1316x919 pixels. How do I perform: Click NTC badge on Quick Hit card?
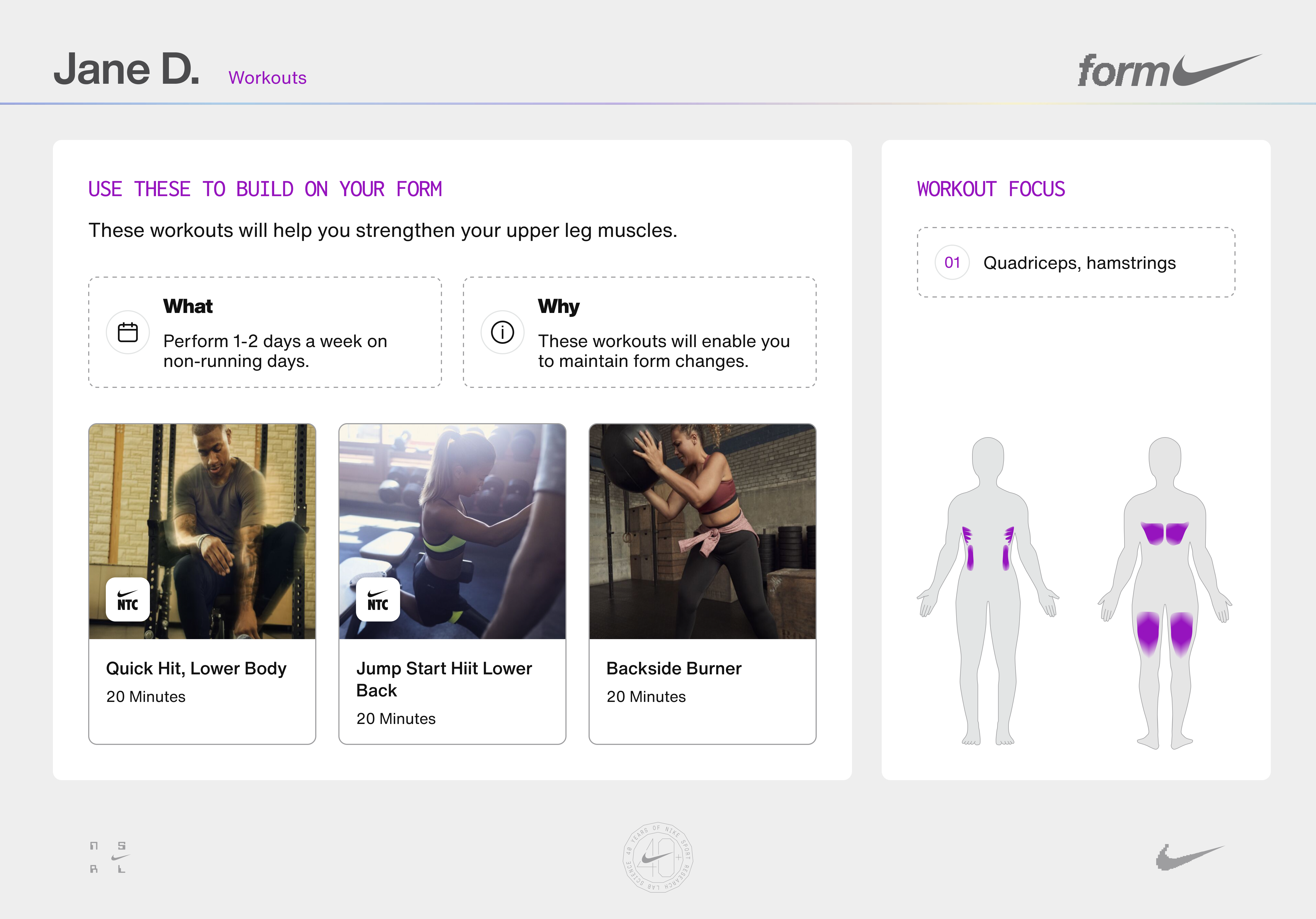128,599
